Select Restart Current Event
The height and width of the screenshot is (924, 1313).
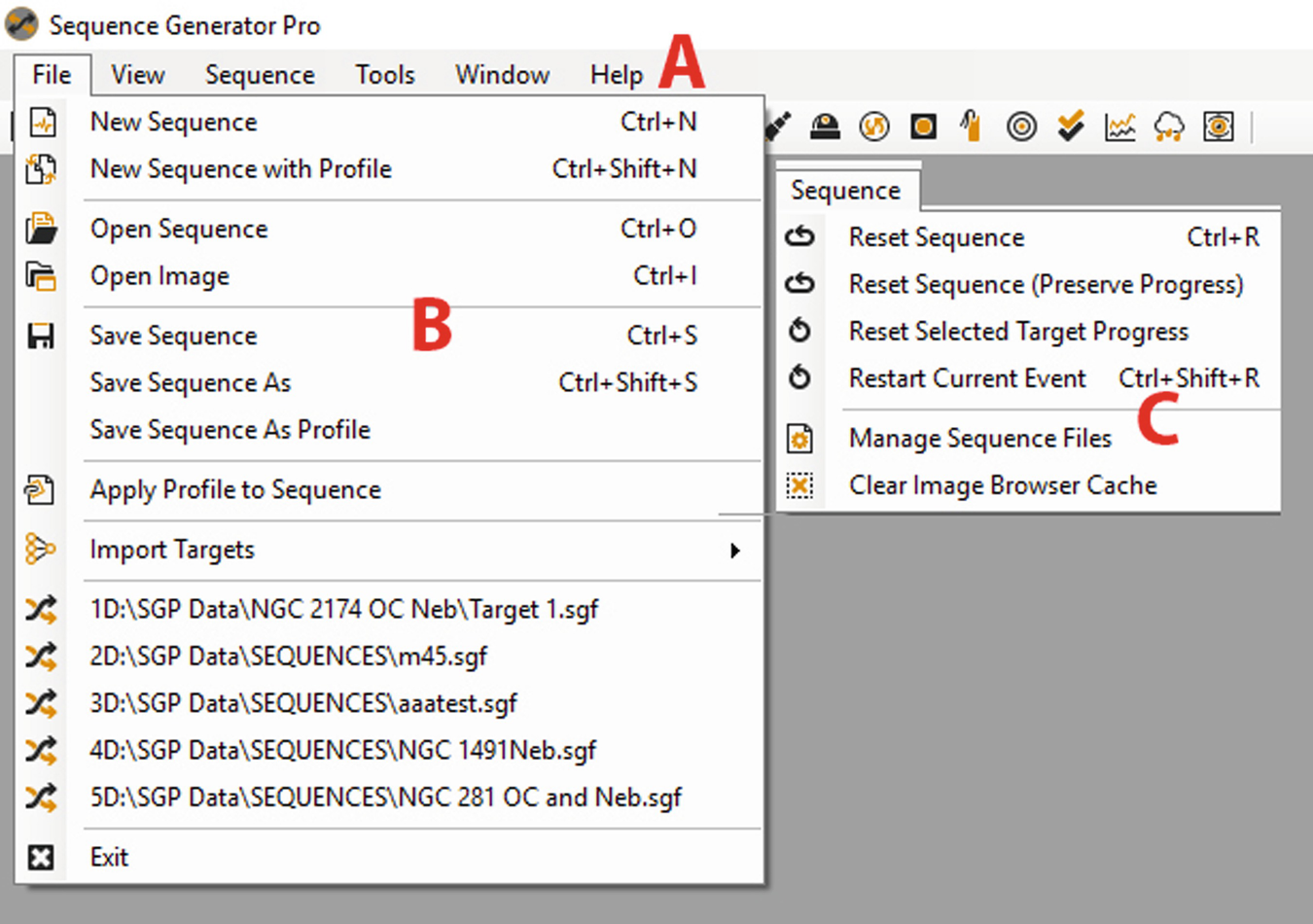1028,377
